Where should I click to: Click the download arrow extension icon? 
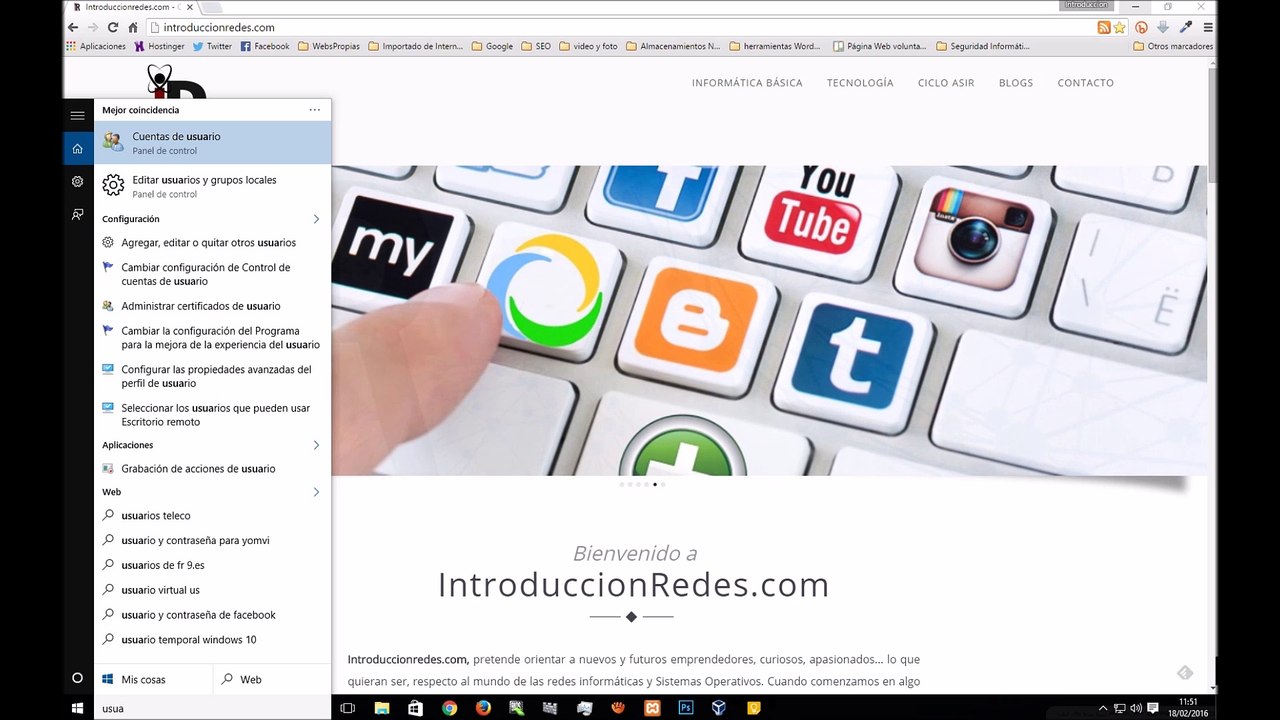coord(1163,27)
